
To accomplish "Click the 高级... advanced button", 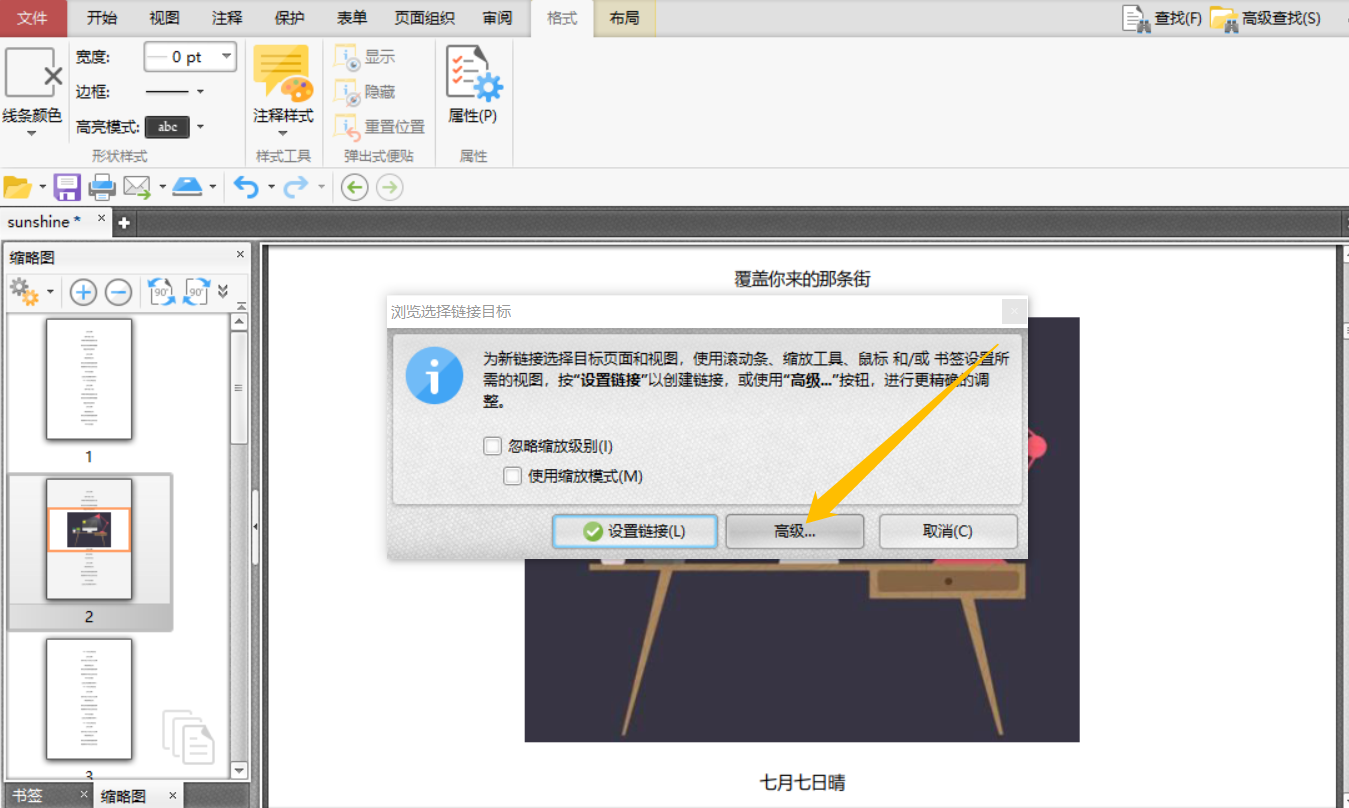I will (x=794, y=531).
